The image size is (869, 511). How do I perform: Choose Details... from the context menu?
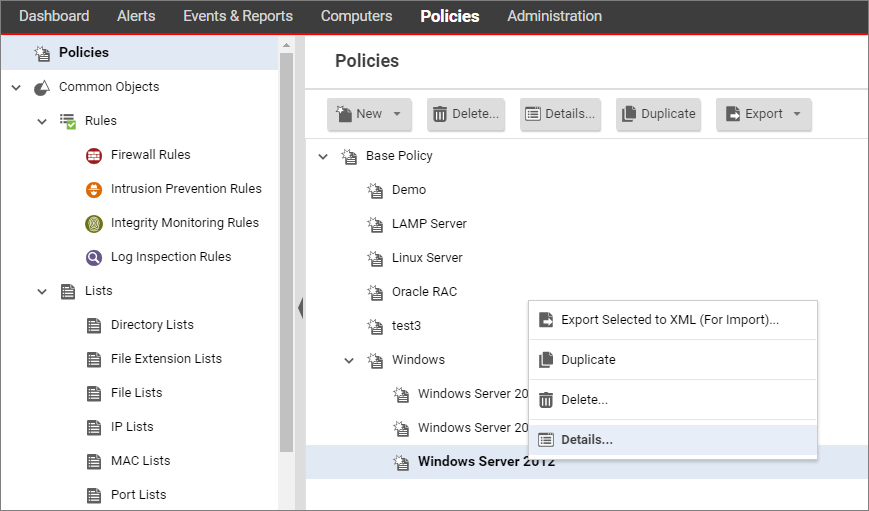[587, 440]
